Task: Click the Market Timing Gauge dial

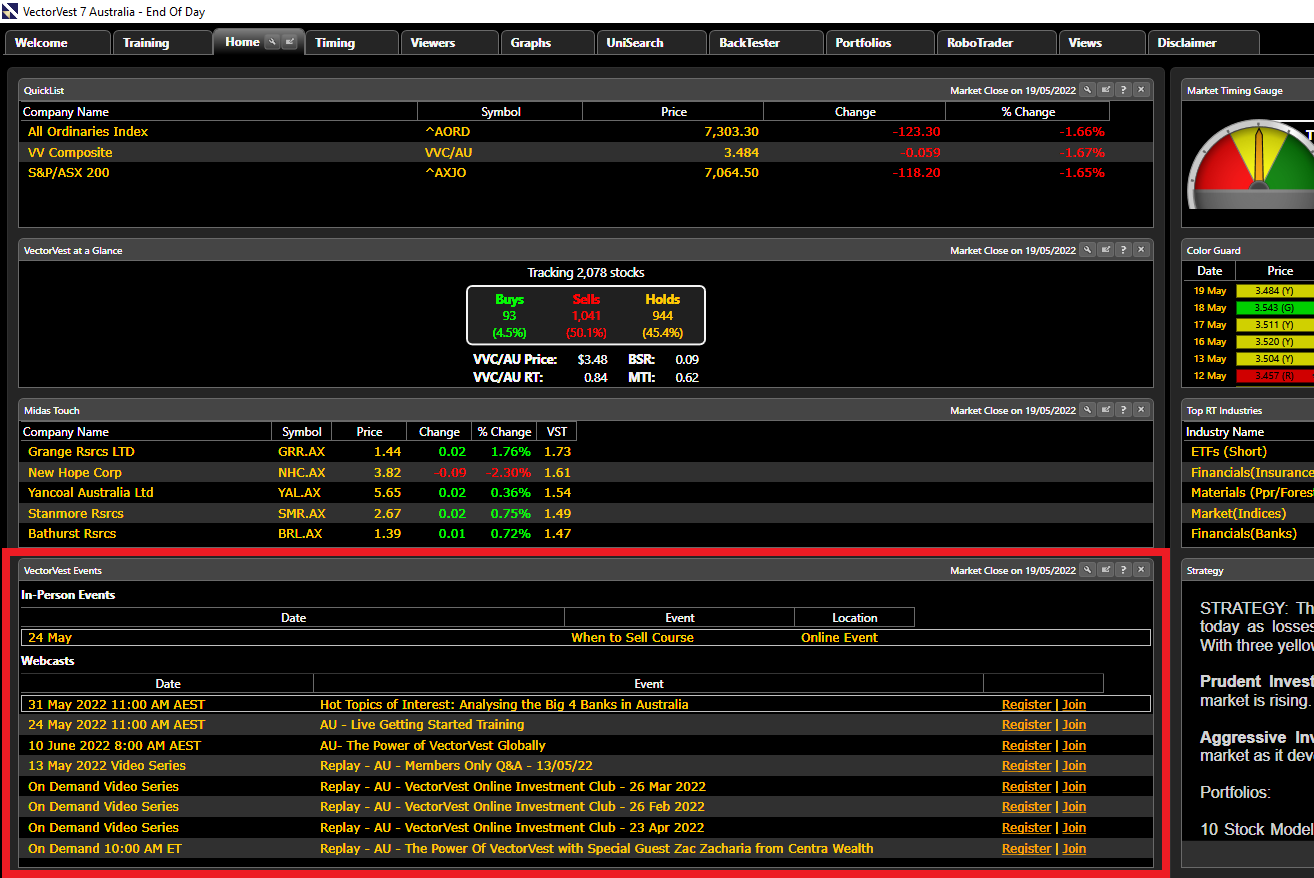Action: coord(1252,165)
